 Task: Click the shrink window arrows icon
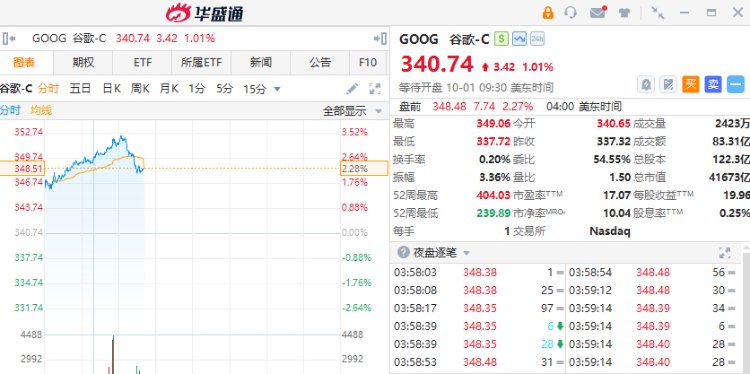(x=658, y=12)
